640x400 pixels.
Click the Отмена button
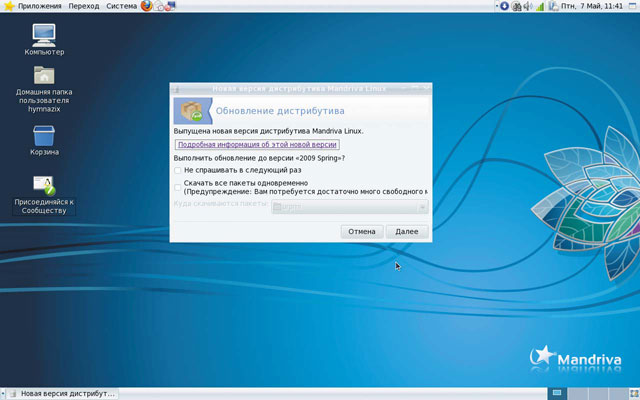point(362,231)
